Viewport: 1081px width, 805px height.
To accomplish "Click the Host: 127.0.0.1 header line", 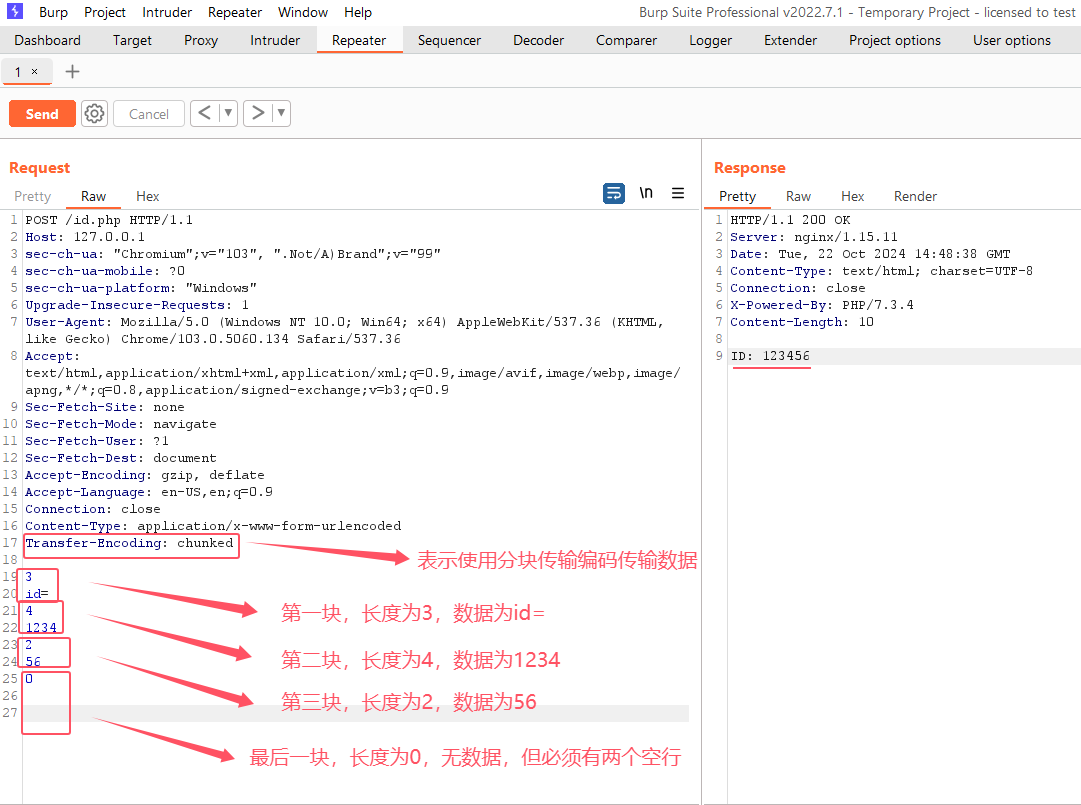I will (85, 237).
